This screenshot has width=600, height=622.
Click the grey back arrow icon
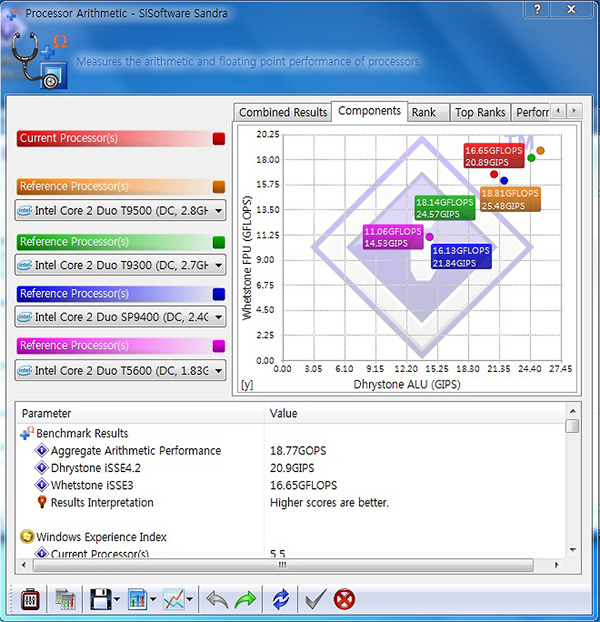[x=217, y=599]
